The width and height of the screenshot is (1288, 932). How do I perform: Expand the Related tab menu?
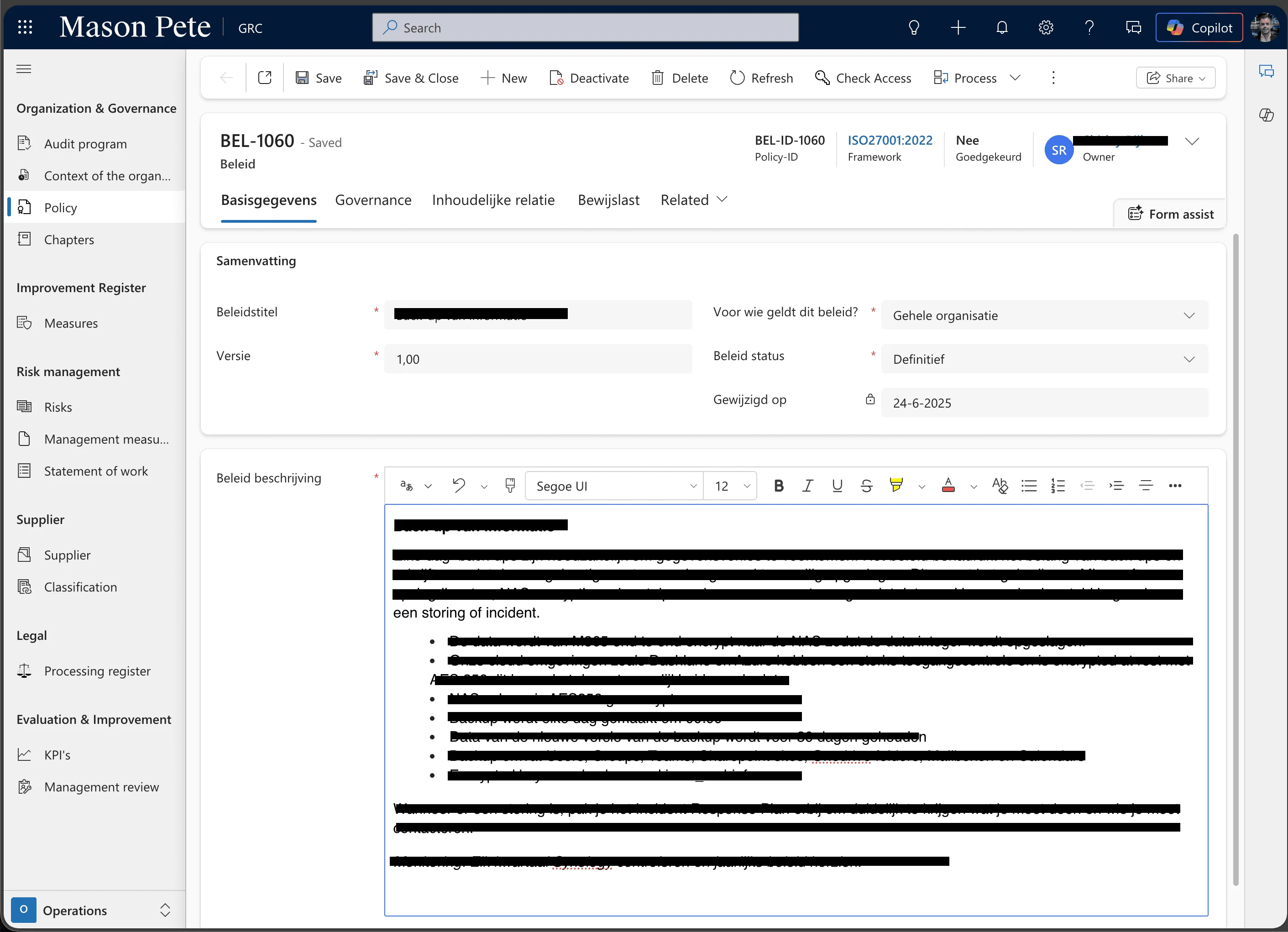click(693, 200)
